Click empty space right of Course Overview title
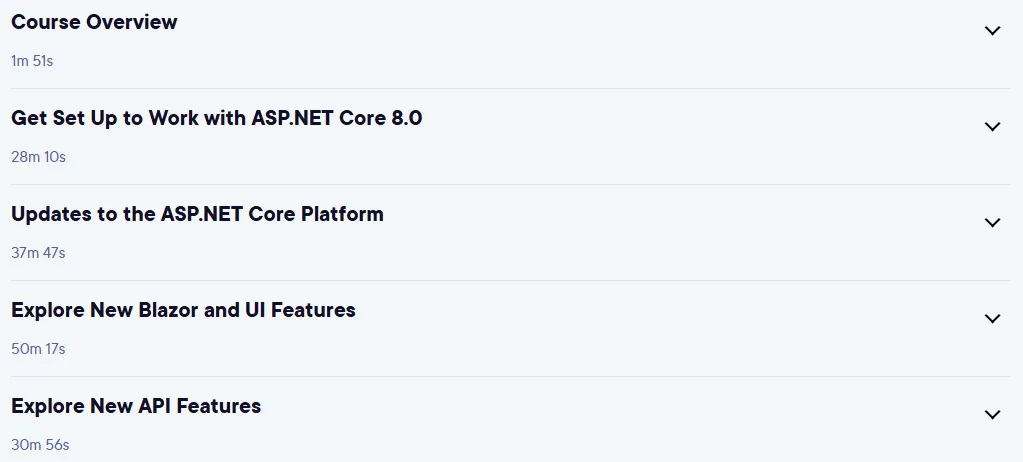 (574, 22)
